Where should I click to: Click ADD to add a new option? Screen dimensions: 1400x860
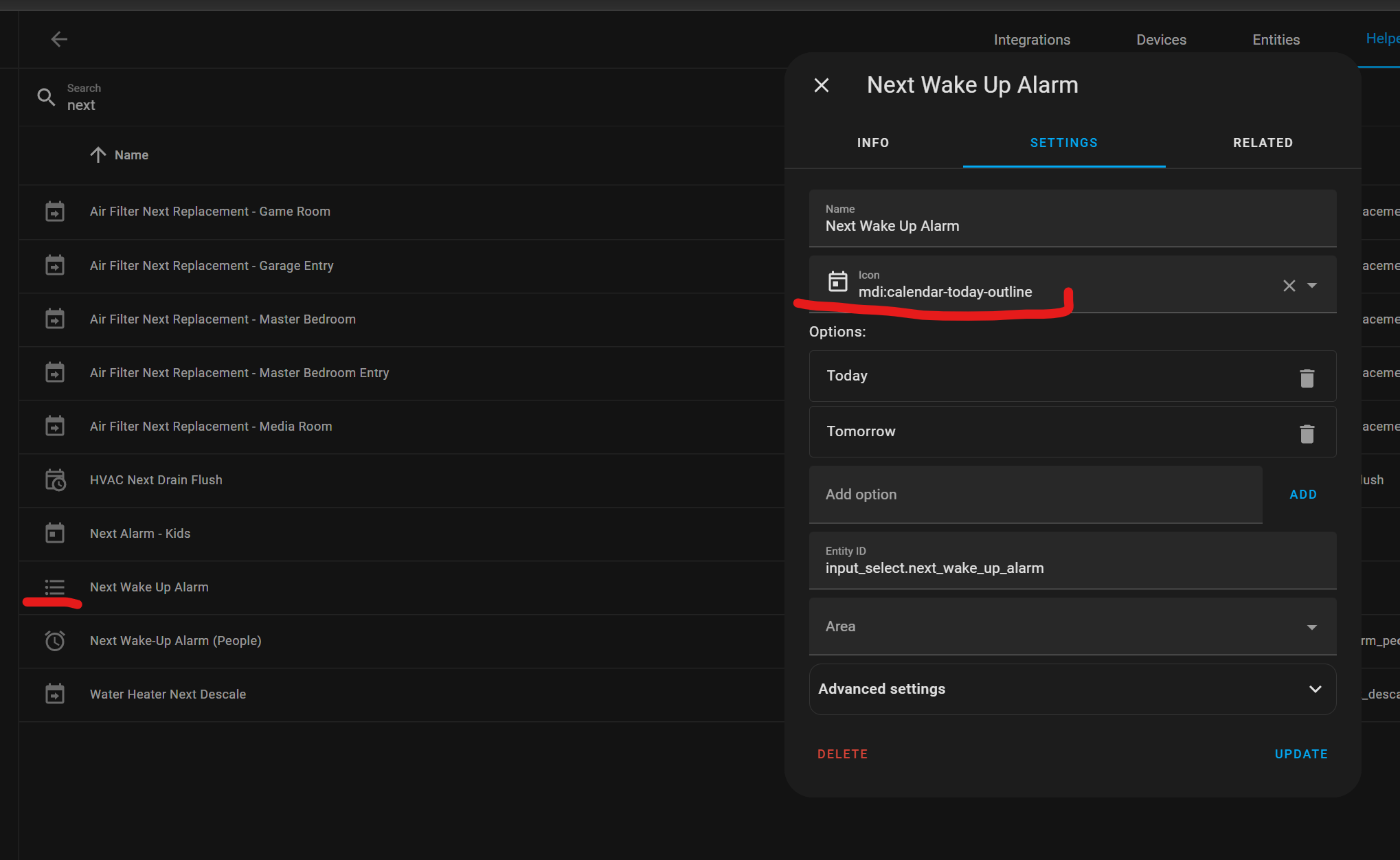[1302, 494]
